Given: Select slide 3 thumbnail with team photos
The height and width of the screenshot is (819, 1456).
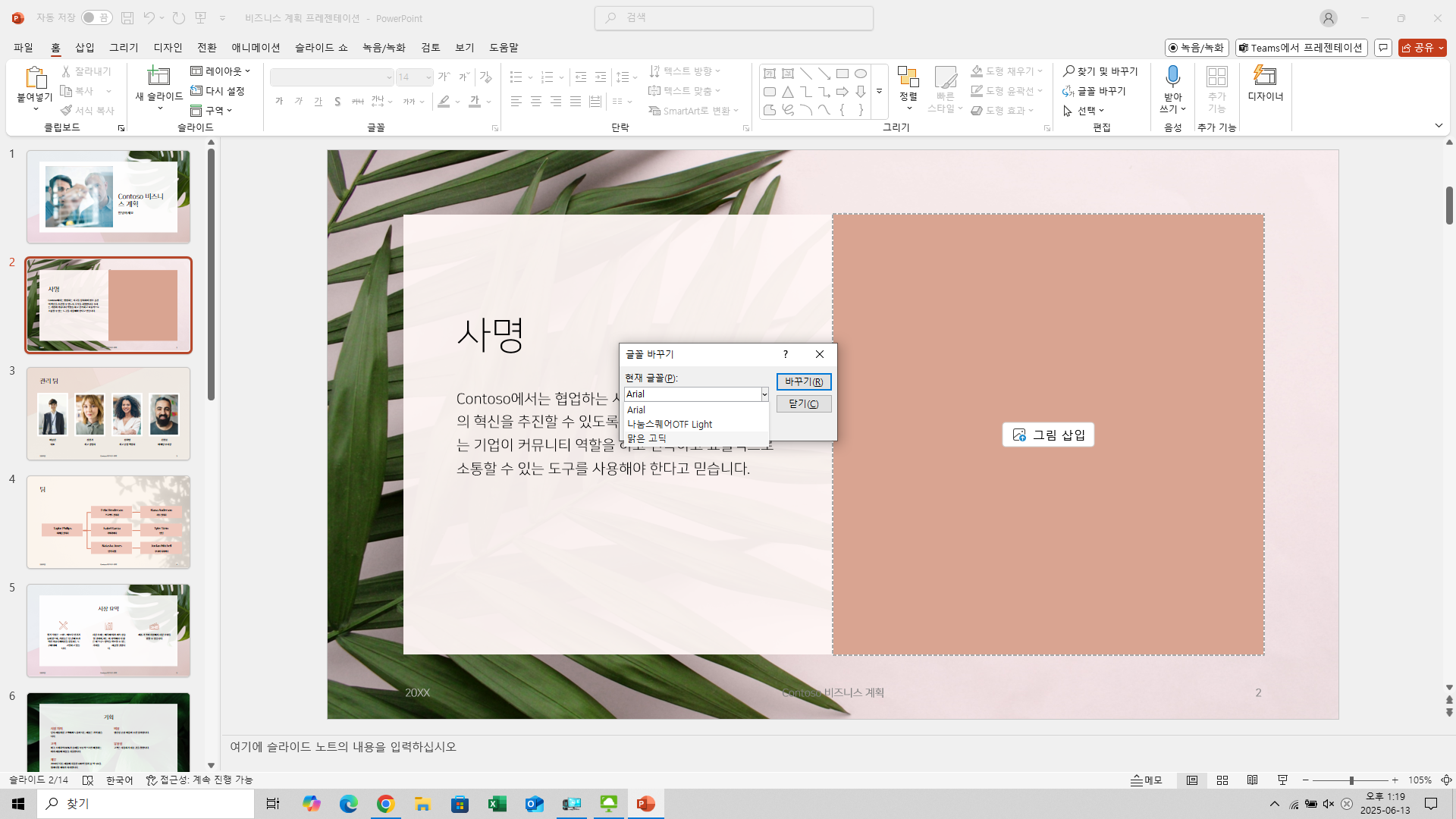Looking at the screenshot, I should coord(108,414).
